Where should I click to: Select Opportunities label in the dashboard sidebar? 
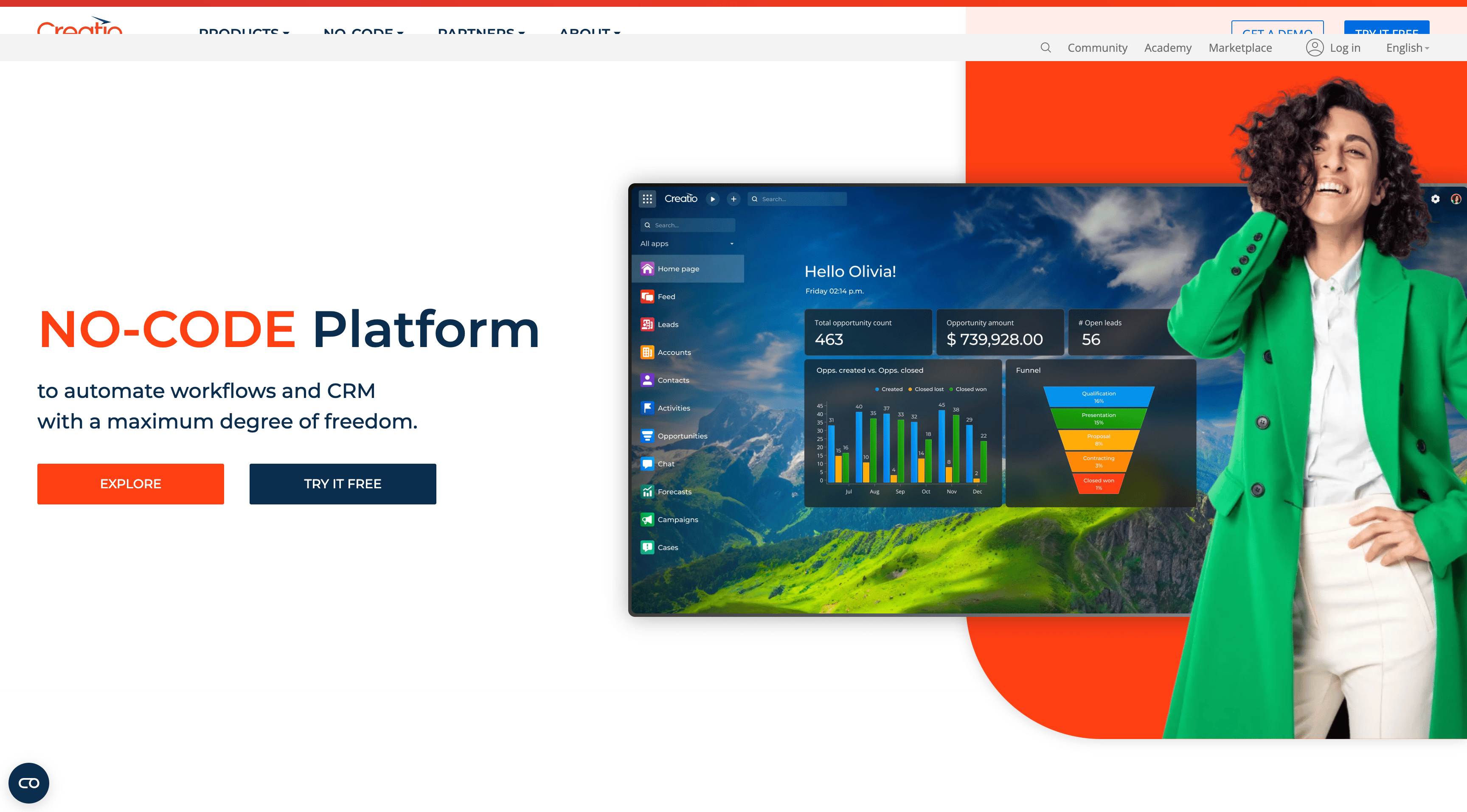682,436
